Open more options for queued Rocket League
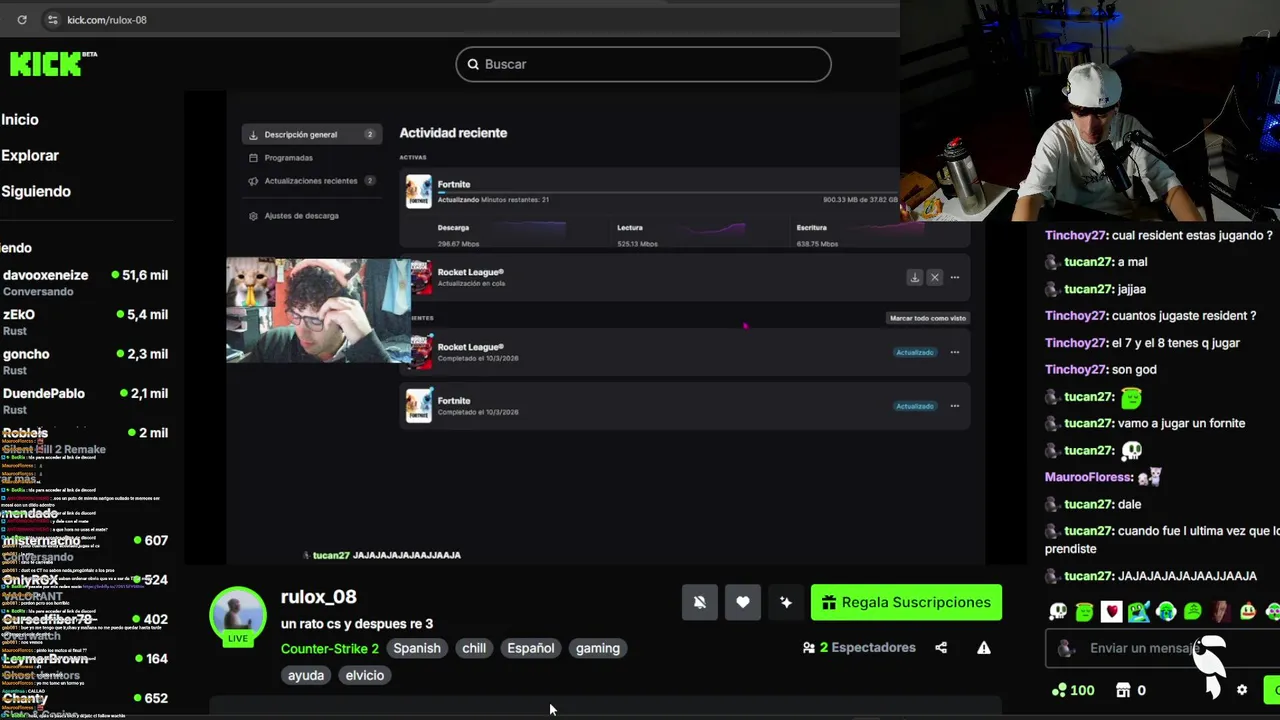Viewport: 1280px width, 720px height. click(x=955, y=277)
